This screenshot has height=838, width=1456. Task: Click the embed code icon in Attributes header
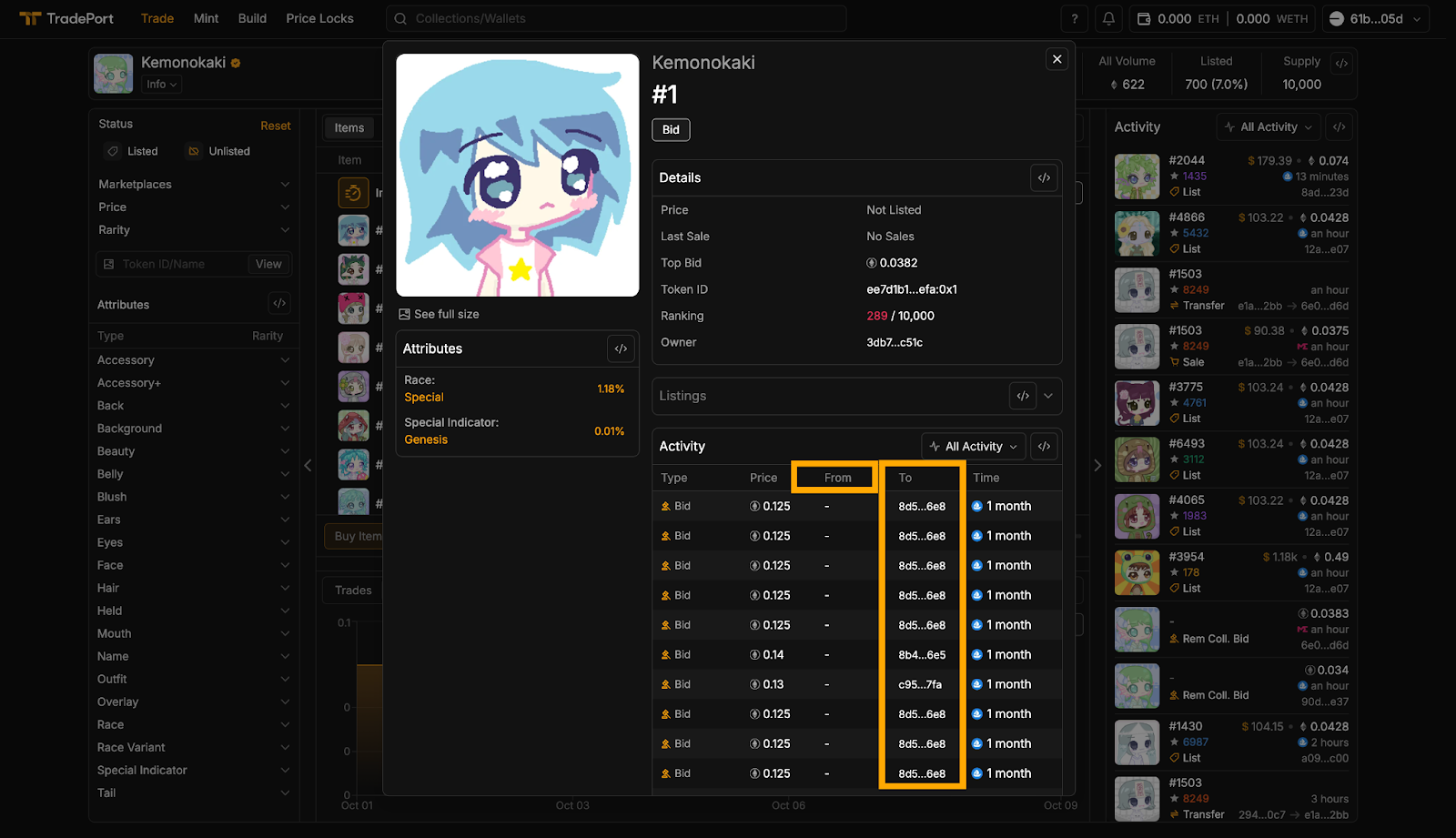(x=621, y=348)
